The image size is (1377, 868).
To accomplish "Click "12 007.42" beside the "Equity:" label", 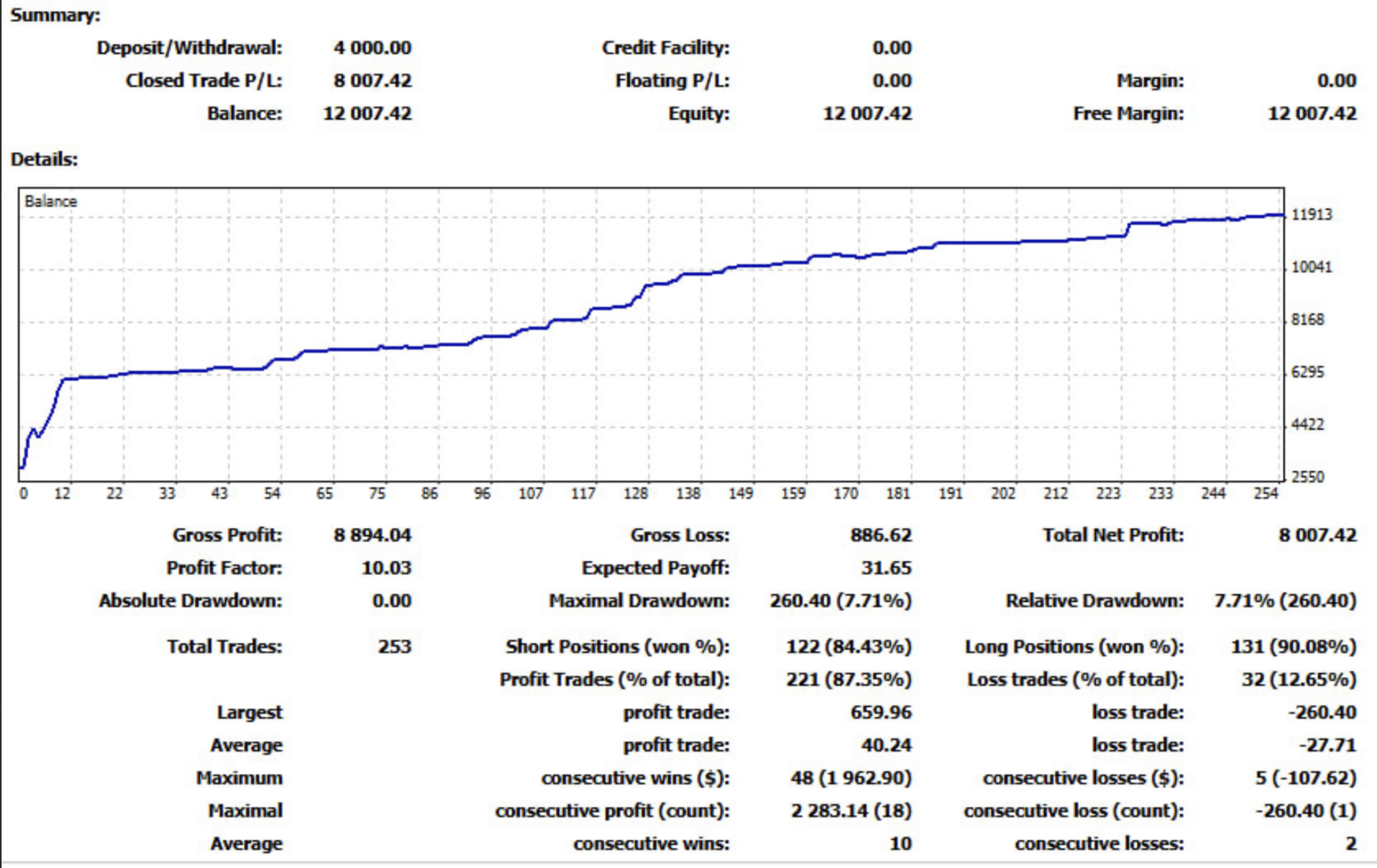I will pos(867,113).
